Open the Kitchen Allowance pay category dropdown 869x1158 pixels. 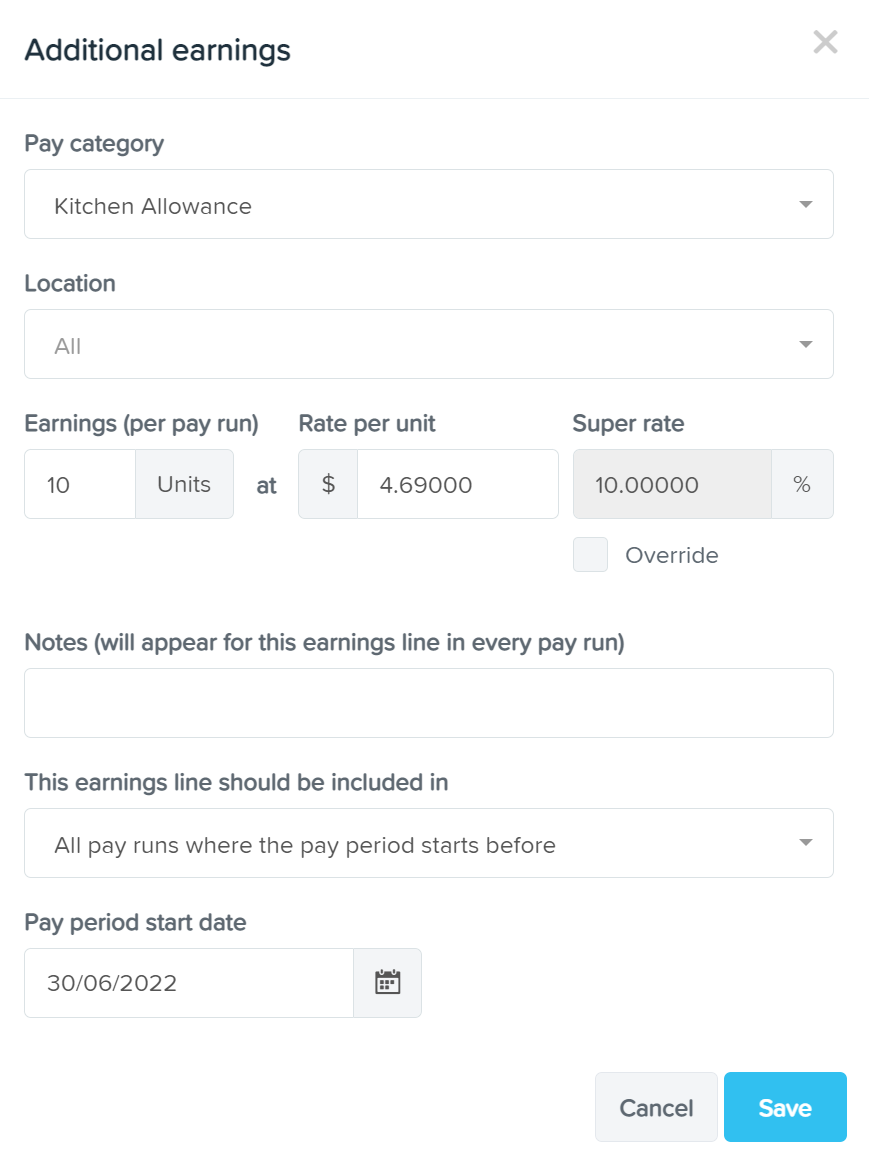point(429,205)
